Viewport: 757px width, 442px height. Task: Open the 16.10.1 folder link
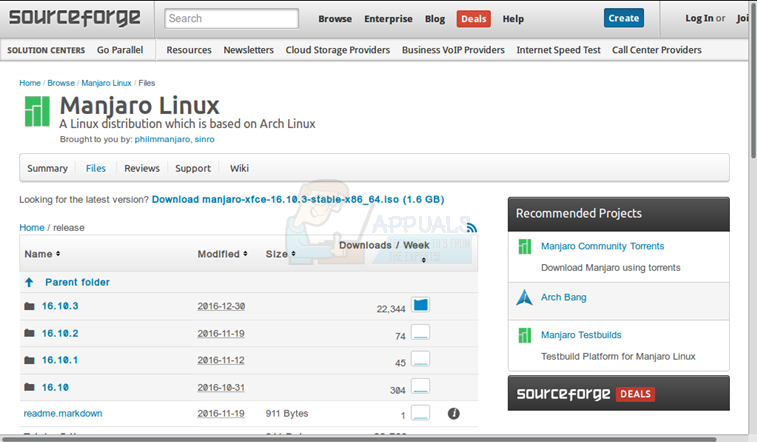60,360
